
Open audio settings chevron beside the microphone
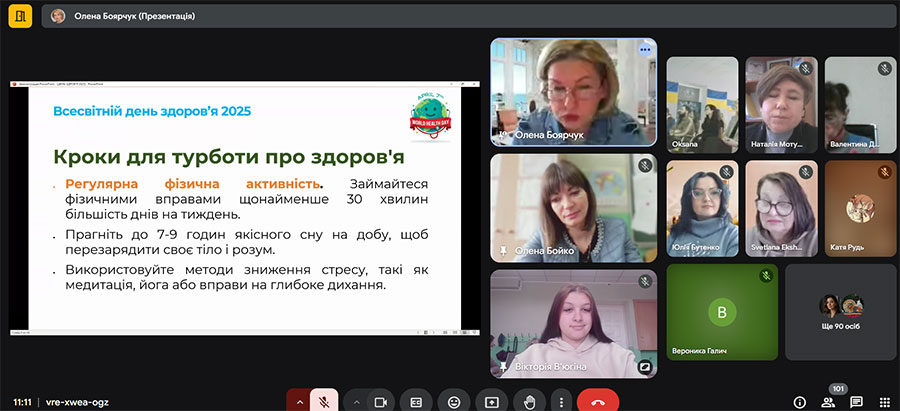[298, 402]
